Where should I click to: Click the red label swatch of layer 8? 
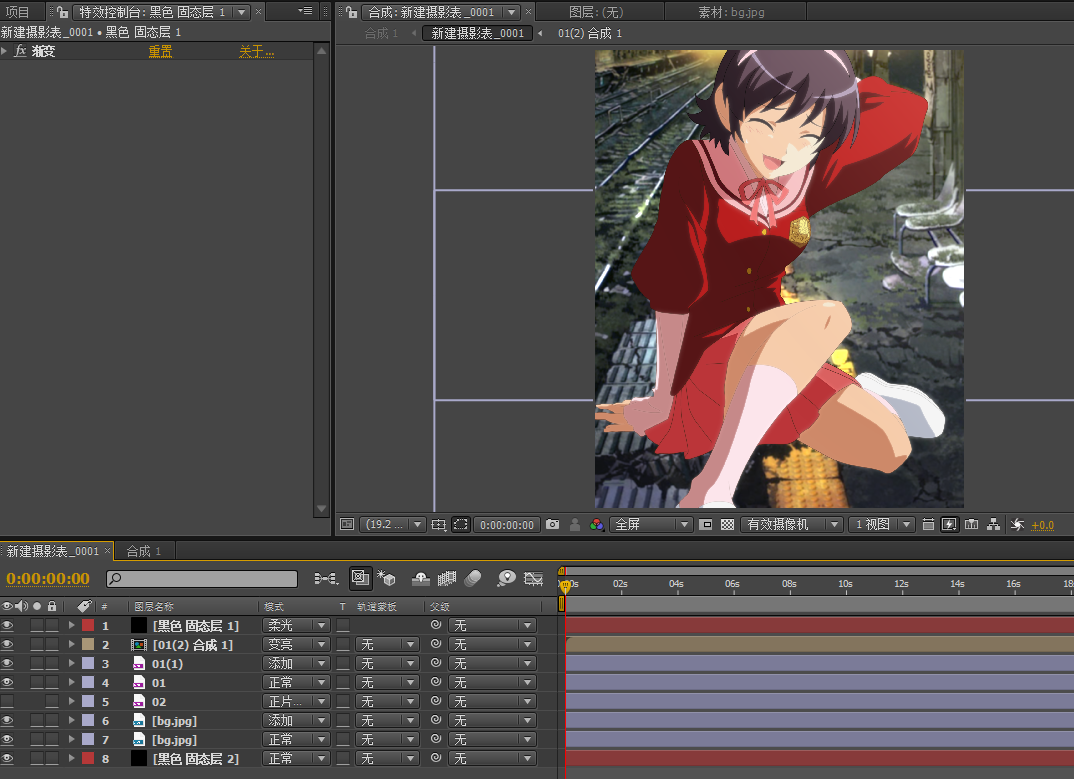tap(88, 759)
